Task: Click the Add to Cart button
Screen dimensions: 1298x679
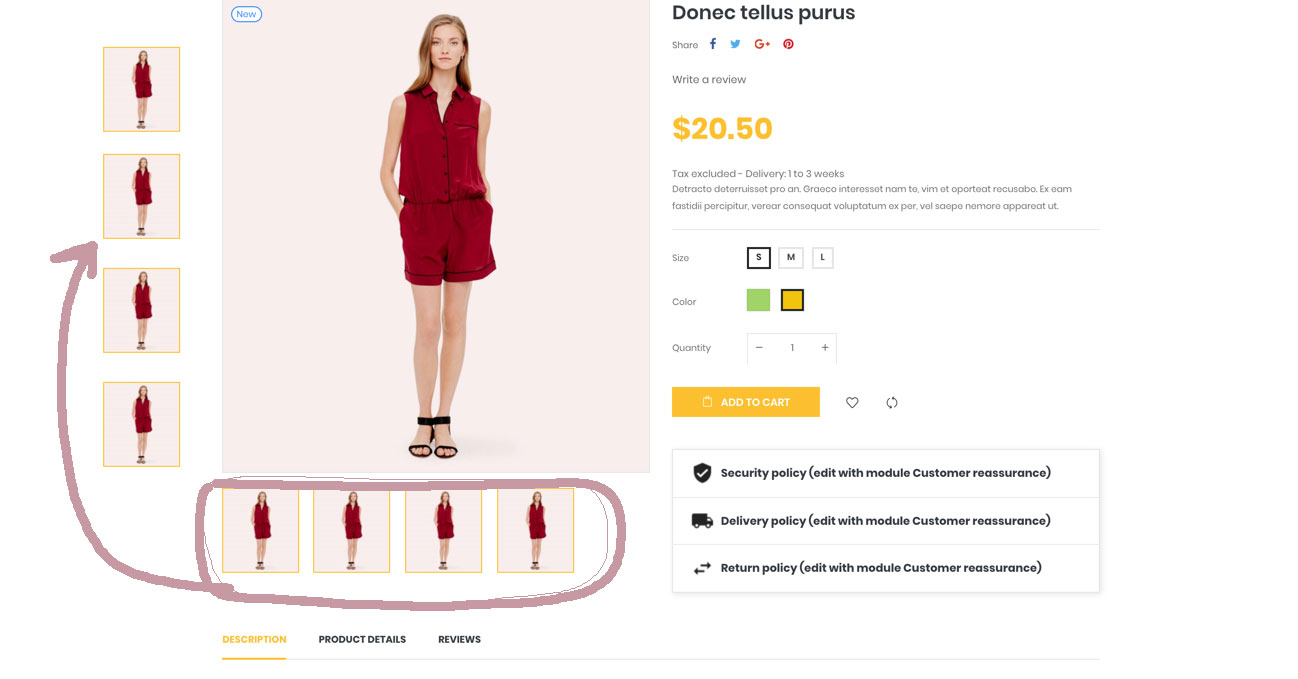Action: (x=746, y=402)
